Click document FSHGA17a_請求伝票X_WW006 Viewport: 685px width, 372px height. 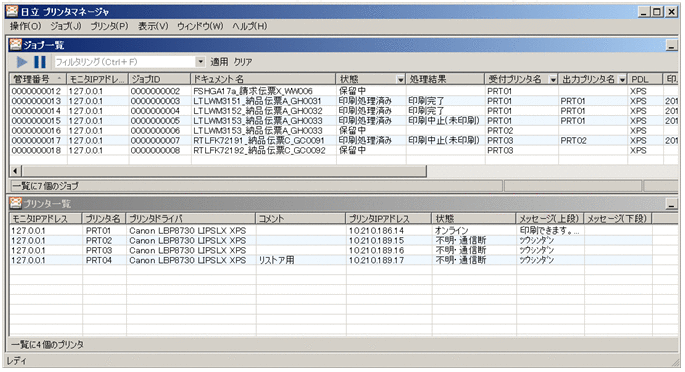253,91
